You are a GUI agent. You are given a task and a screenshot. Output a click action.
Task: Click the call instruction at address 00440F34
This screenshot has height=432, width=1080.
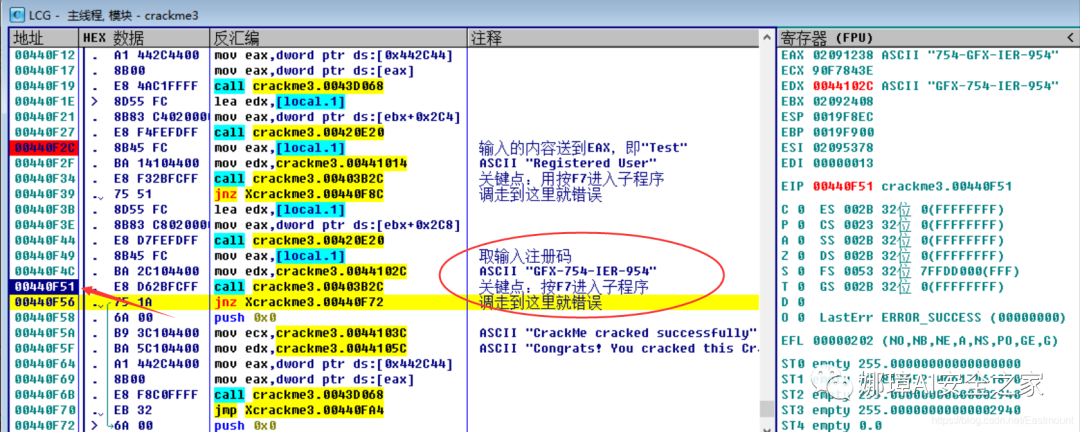point(299,178)
